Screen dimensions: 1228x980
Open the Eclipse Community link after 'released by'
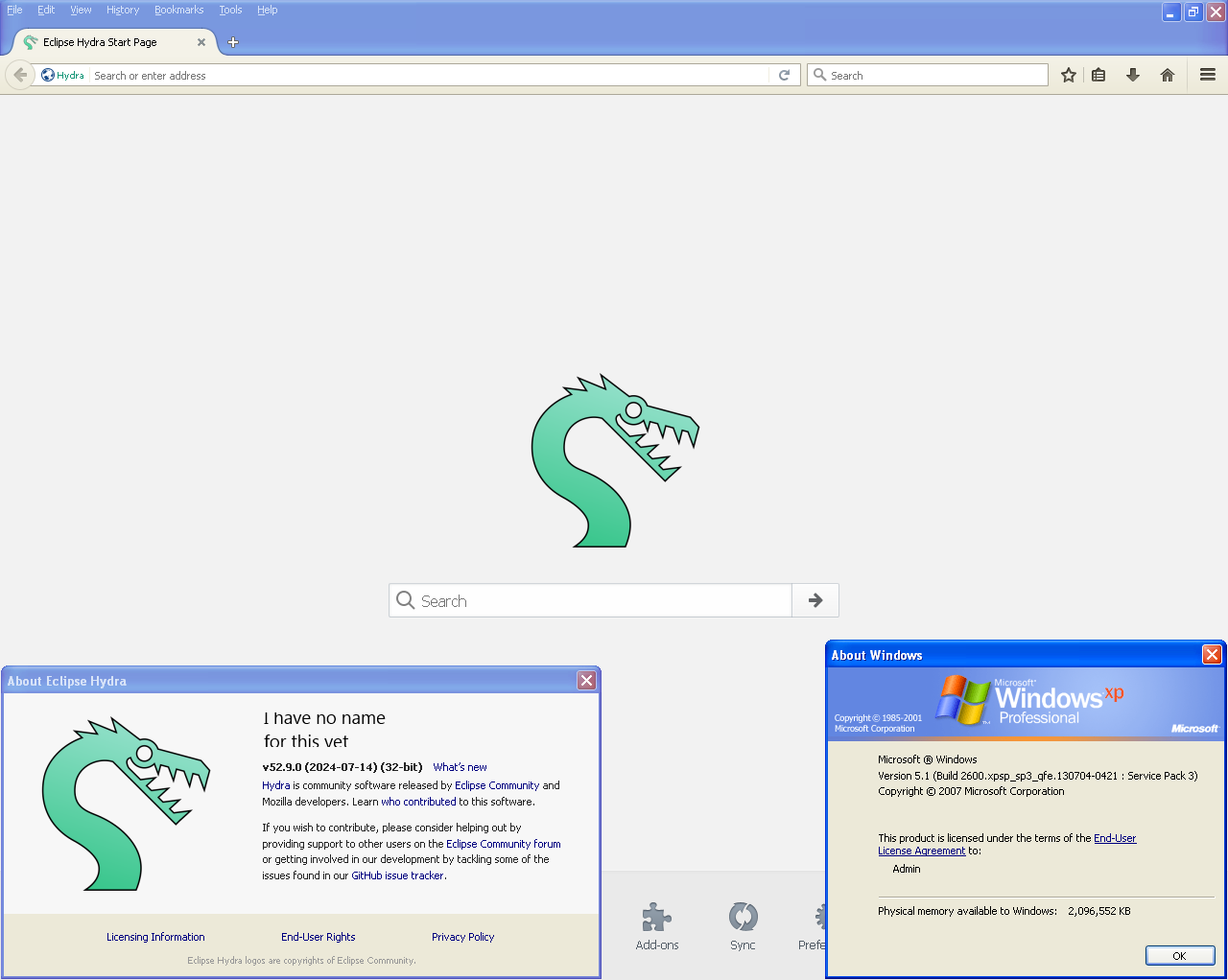pos(497,785)
